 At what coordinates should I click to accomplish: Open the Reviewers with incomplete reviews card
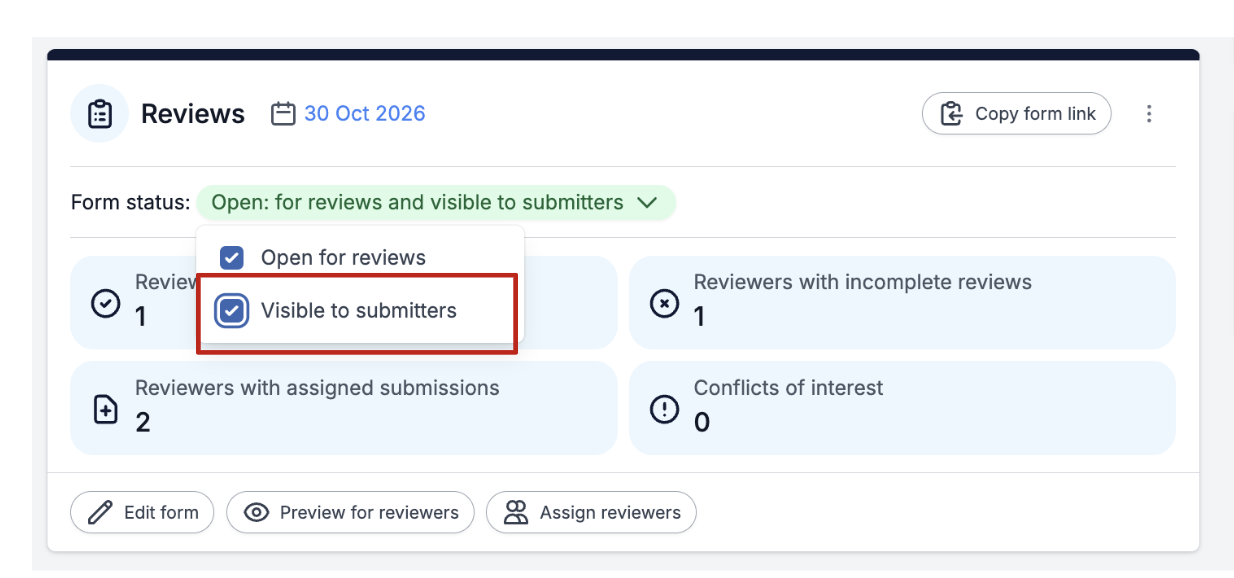(x=902, y=303)
